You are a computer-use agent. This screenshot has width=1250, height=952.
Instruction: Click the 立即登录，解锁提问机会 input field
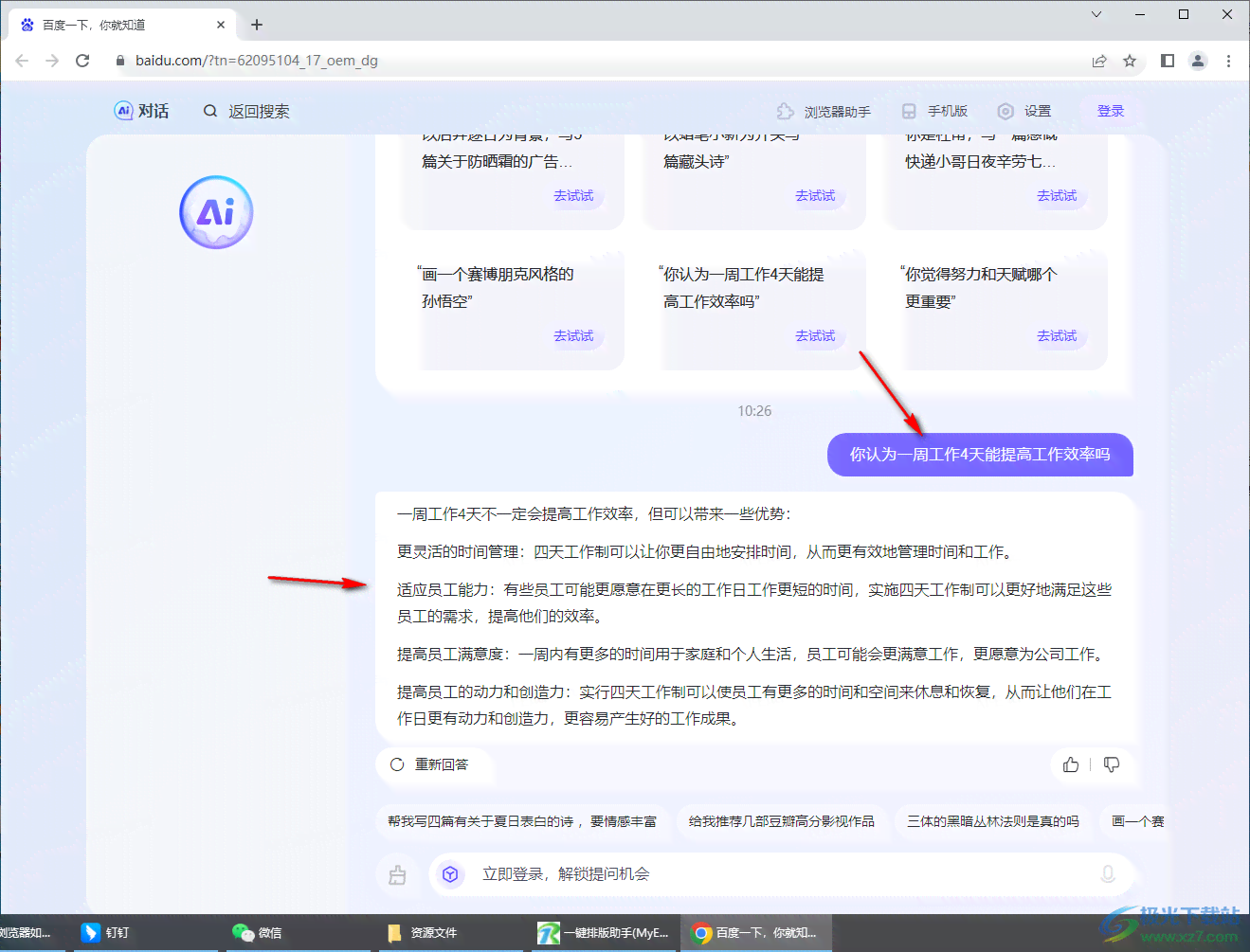(782, 874)
